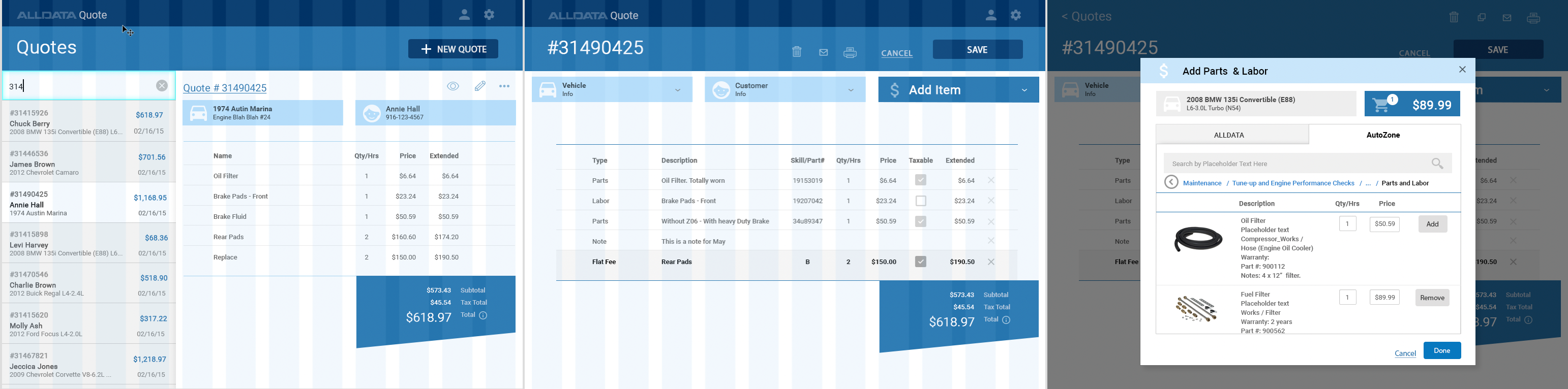This screenshot has height=389, width=1568.
Task: Click the Done button in Add Parts dialog
Action: point(1441,351)
